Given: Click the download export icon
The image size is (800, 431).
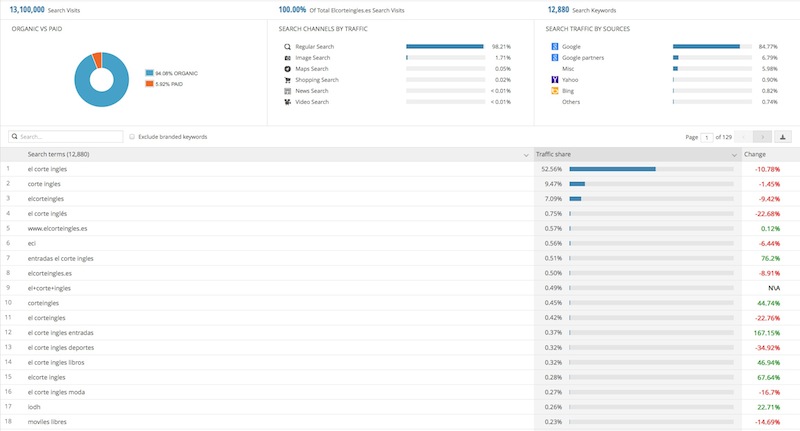Looking at the screenshot, I should tap(783, 137).
